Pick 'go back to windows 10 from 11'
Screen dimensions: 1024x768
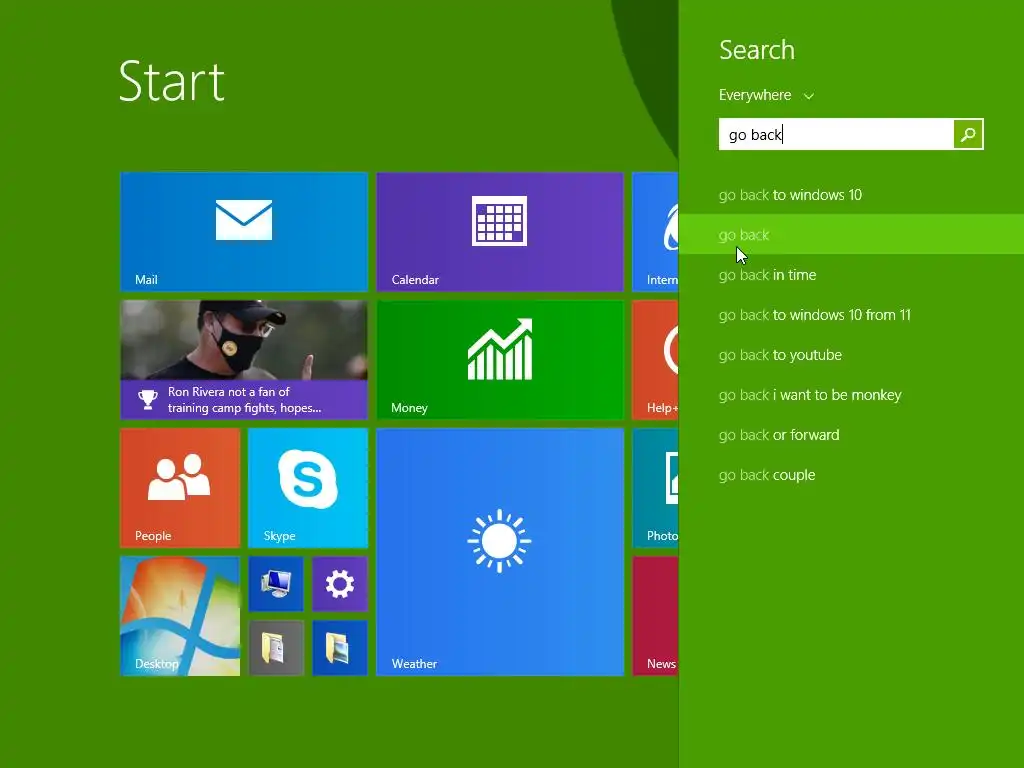[x=852, y=315]
